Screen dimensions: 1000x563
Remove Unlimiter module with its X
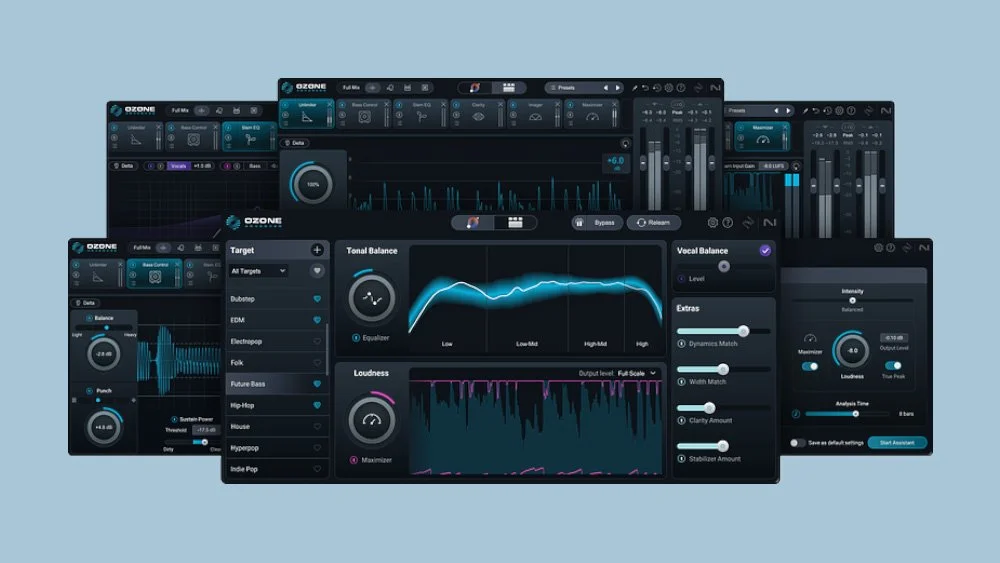click(x=330, y=105)
